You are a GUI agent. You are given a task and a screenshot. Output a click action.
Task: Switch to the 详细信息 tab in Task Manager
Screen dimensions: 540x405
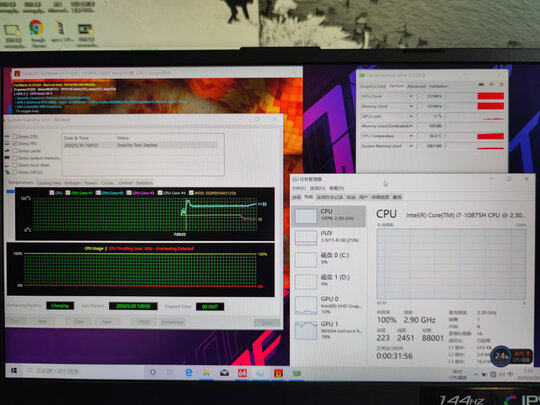point(380,197)
